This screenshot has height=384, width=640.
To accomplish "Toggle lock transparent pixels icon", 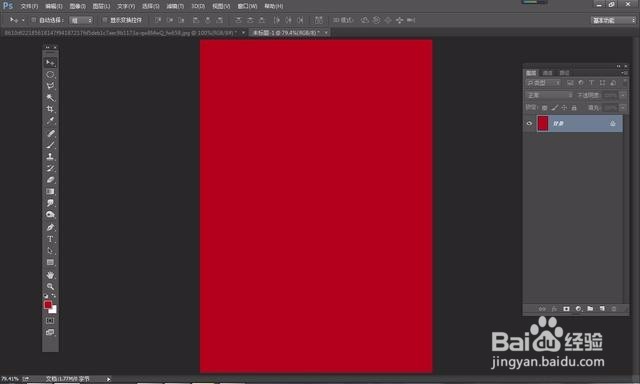I will tap(544, 108).
